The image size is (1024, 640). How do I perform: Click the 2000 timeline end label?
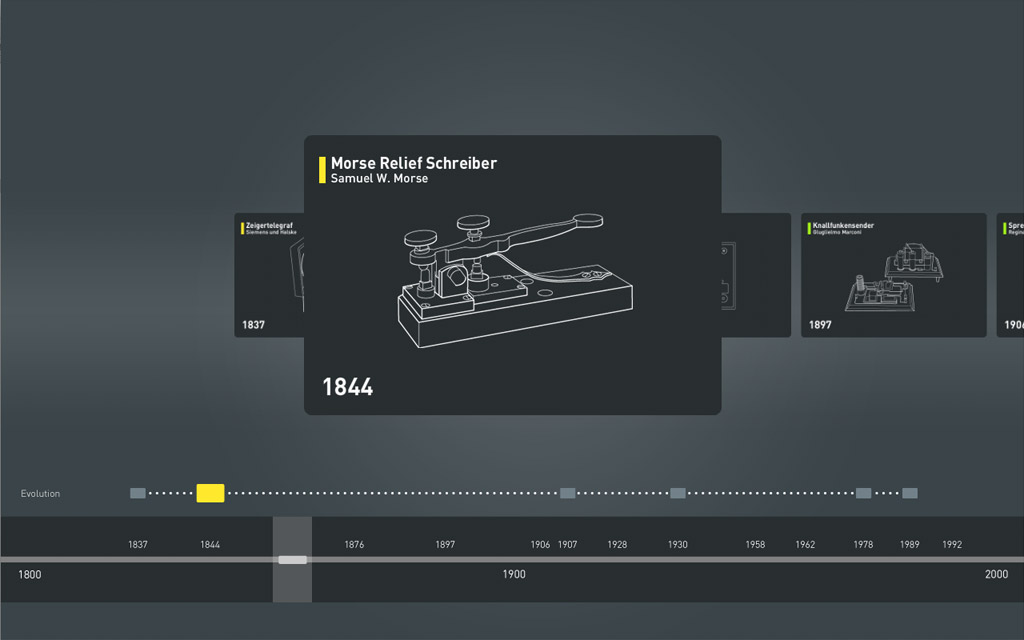click(997, 574)
